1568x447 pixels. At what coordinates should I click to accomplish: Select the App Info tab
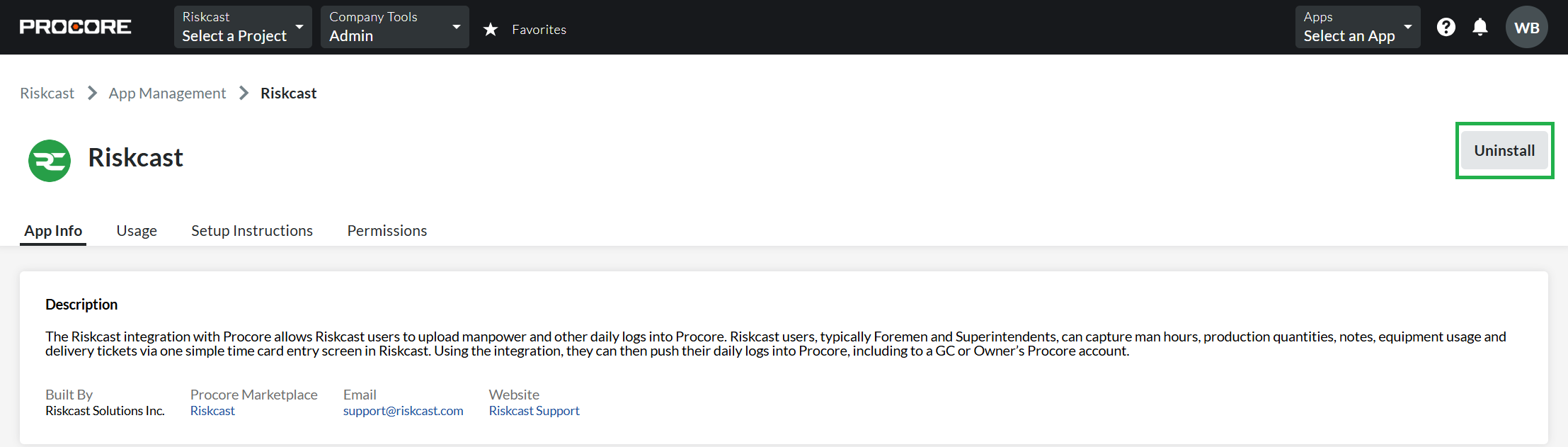click(x=53, y=231)
